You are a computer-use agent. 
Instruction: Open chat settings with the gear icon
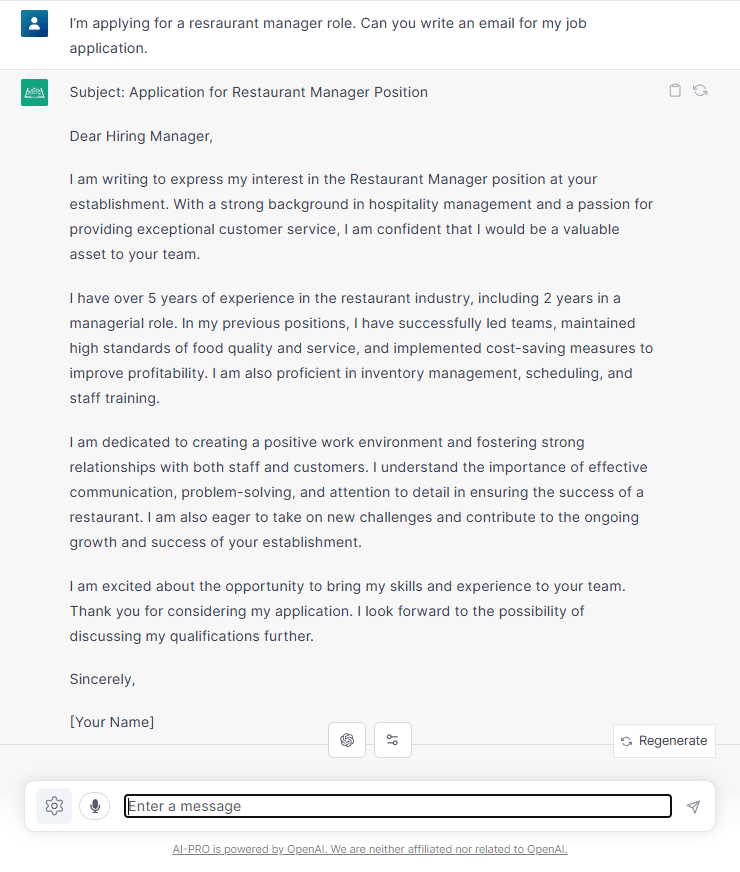click(x=53, y=805)
